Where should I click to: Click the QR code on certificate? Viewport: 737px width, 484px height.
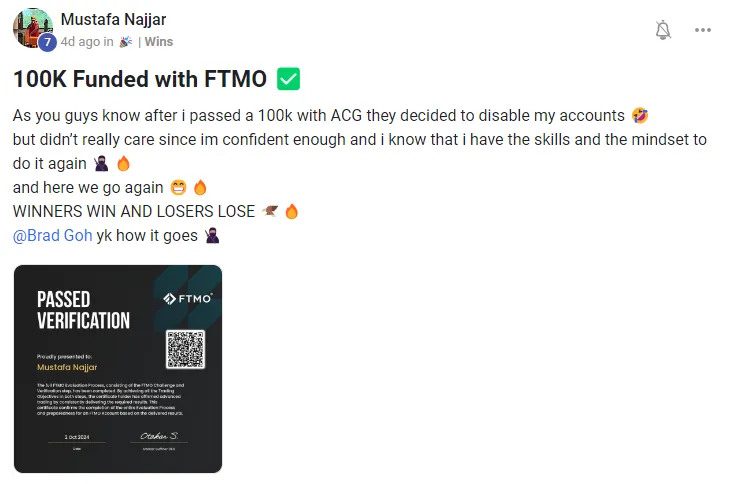tap(185, 349)
